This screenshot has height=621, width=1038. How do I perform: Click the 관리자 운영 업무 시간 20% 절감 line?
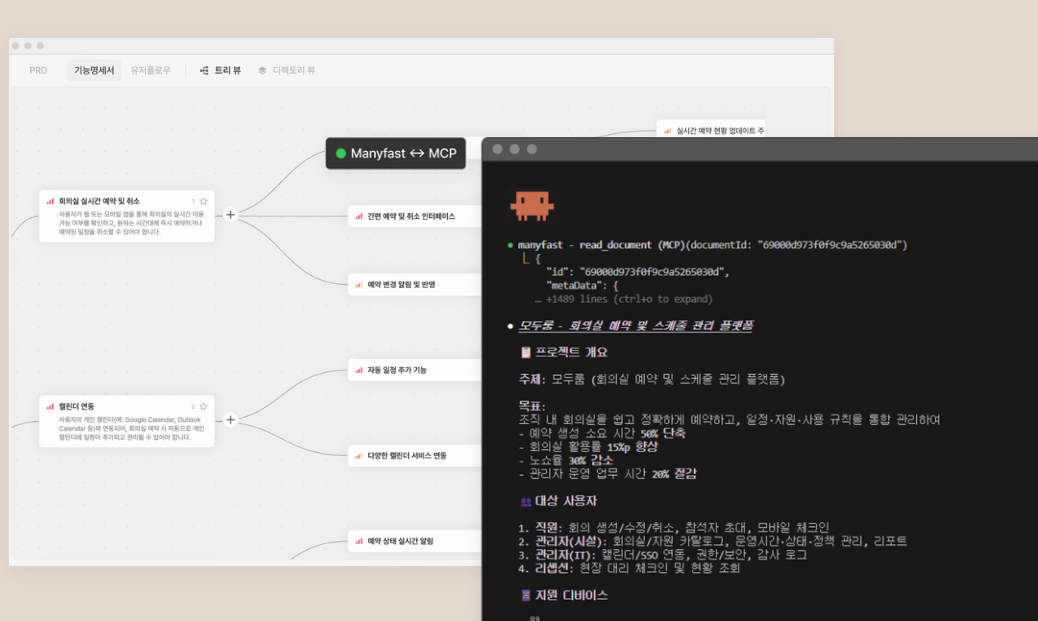[x=608, y=474]
